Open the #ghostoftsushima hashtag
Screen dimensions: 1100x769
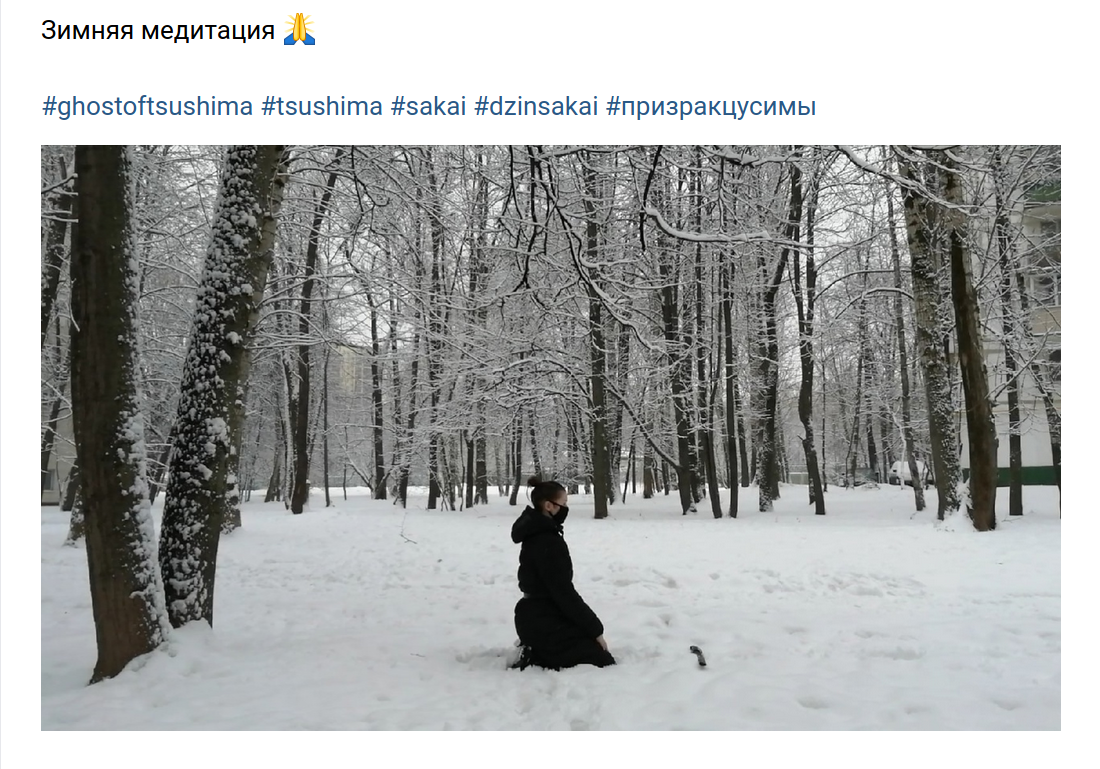point(147,107)
